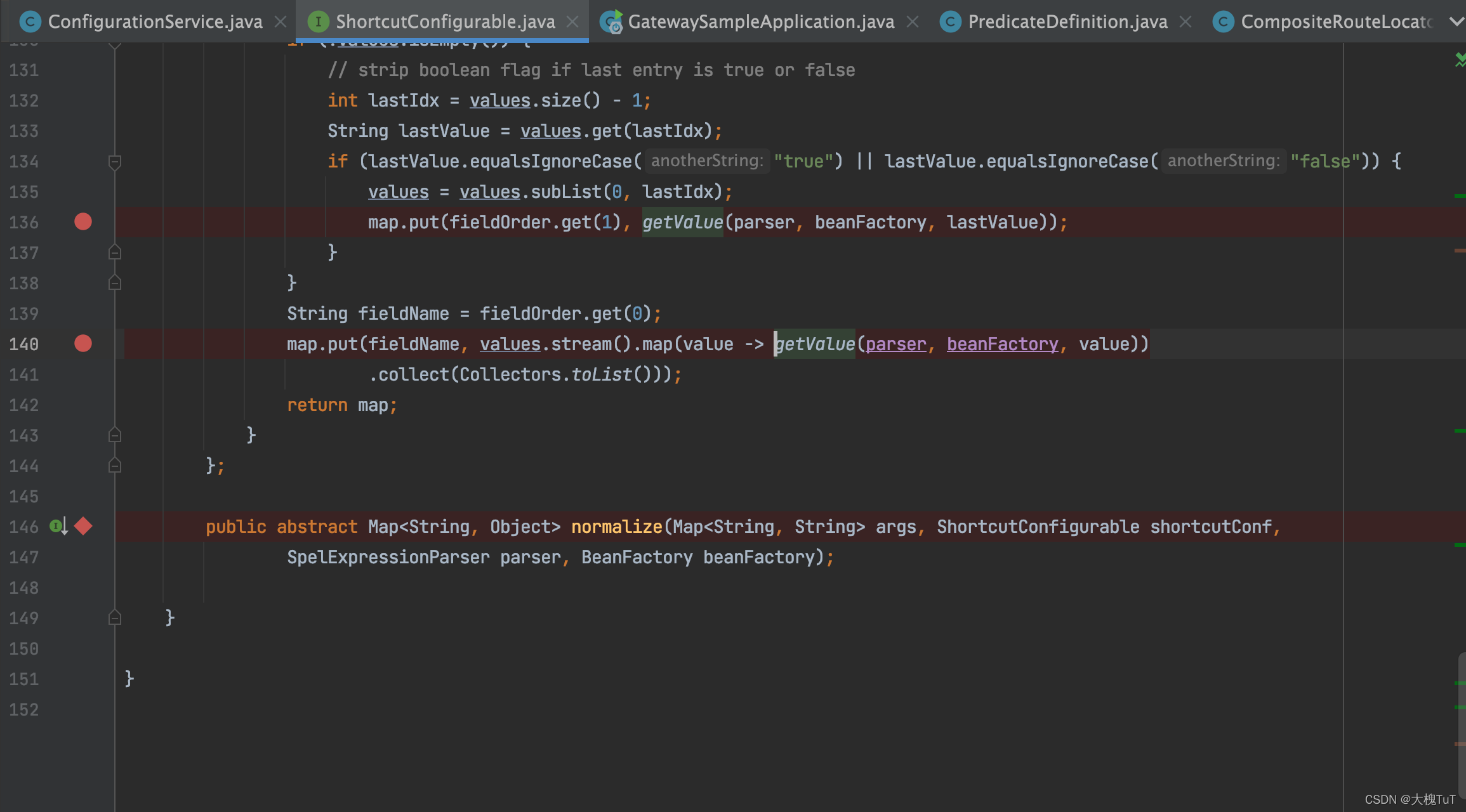Click line number 152 in gutter
Viewport: 1466px width, 812px height.
click(x=24, y=709)
